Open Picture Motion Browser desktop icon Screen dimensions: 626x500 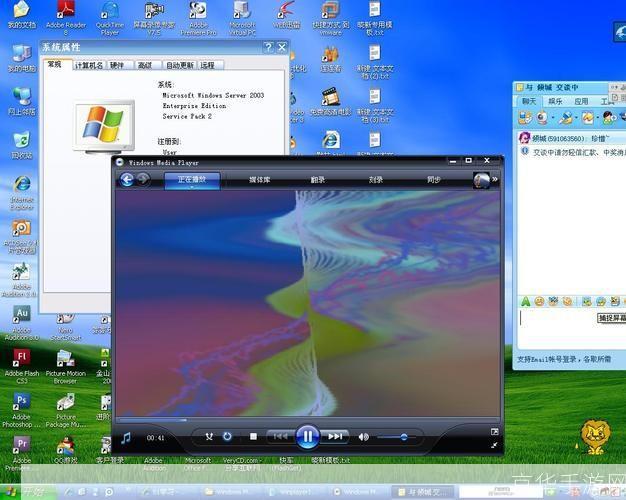coord(65,367)
